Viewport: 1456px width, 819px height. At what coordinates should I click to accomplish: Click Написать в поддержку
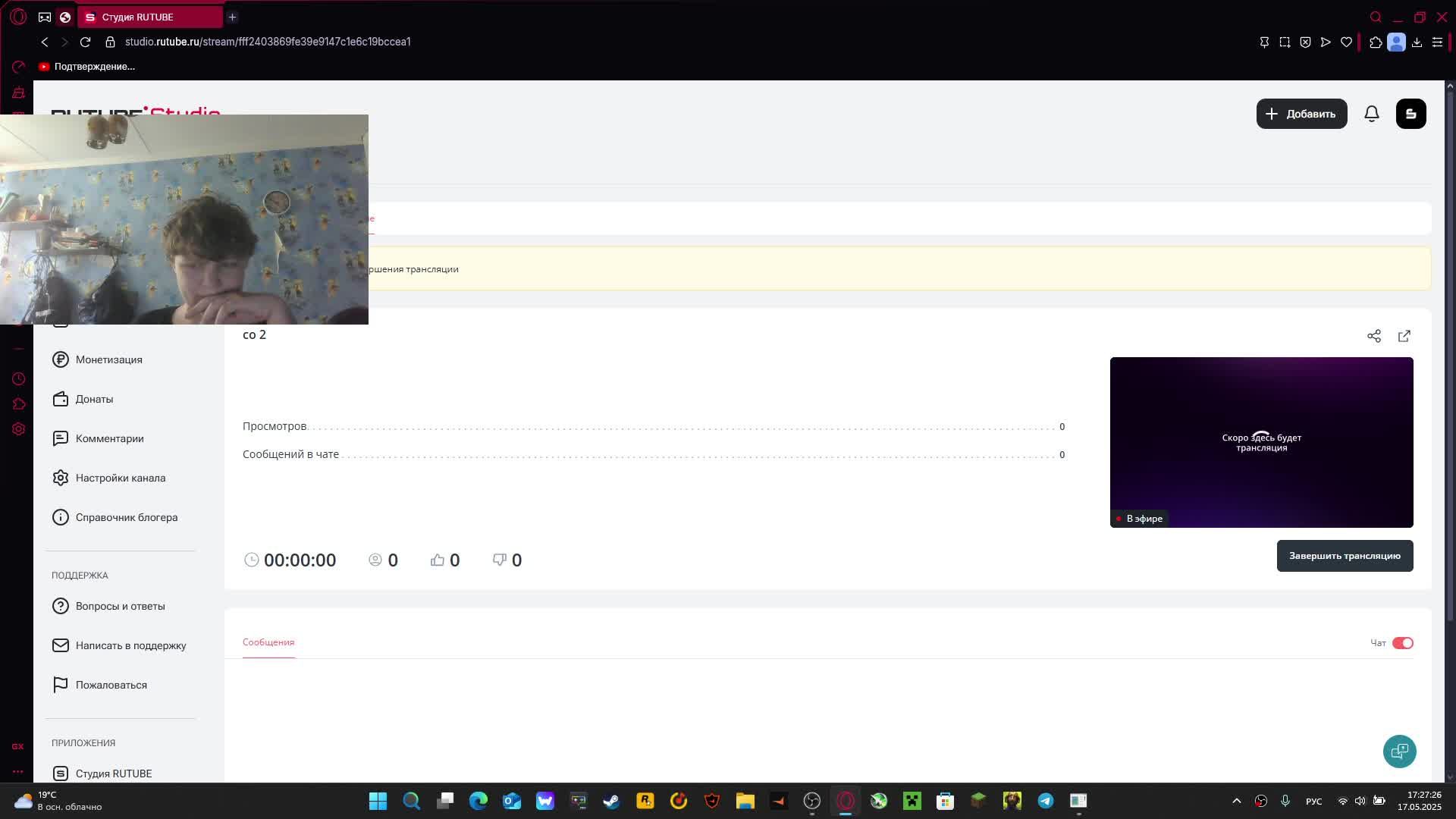(x=130, y=645)
